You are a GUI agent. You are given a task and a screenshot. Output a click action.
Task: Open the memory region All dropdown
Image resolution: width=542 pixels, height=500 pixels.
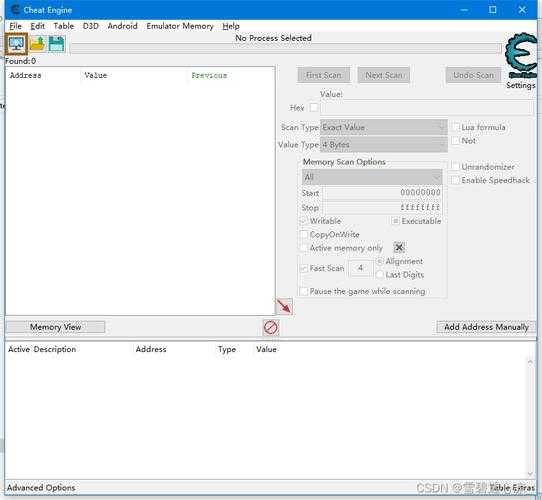[372, 177]
